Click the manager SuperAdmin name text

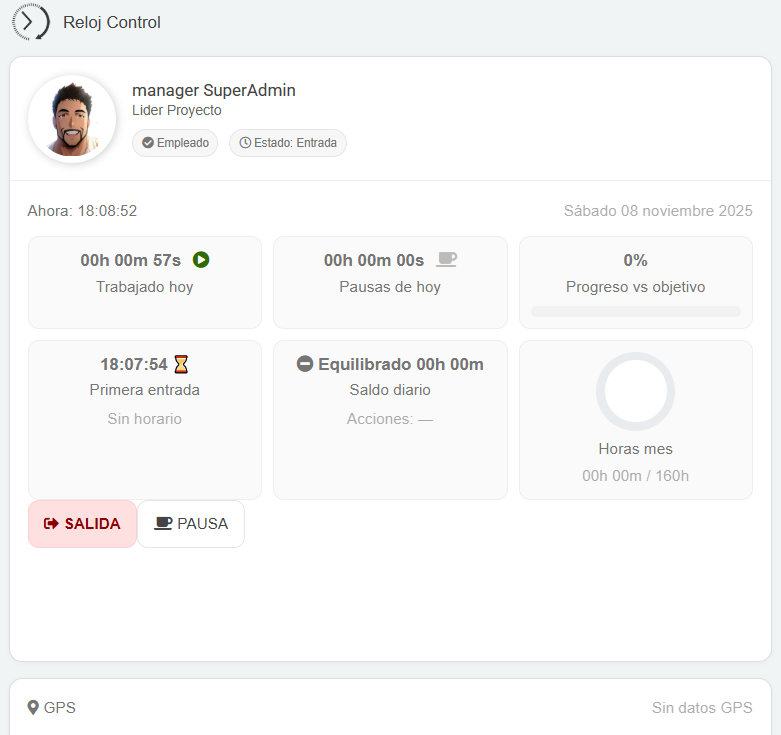pos(214,90)
